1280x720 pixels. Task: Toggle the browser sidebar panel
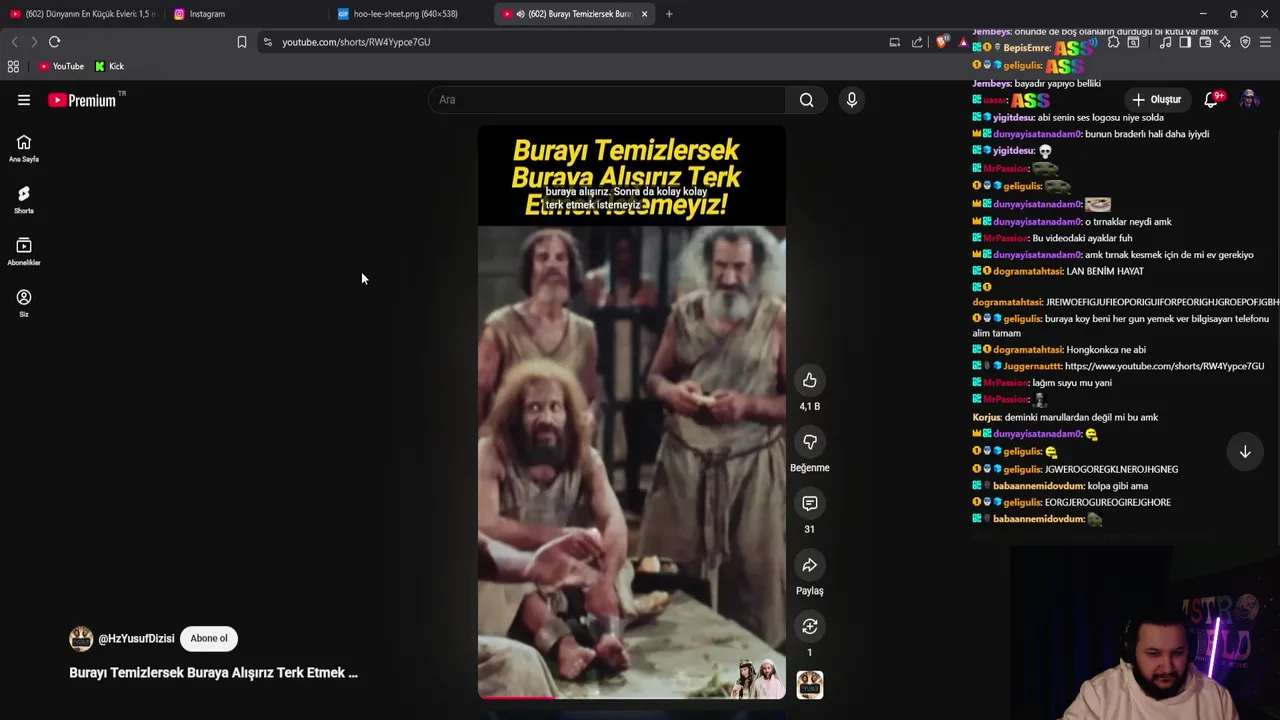pos(1185,42)
